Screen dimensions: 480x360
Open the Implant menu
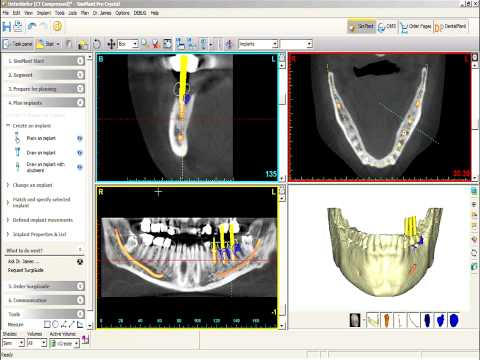pyautogui.click(x=44, y=13)
